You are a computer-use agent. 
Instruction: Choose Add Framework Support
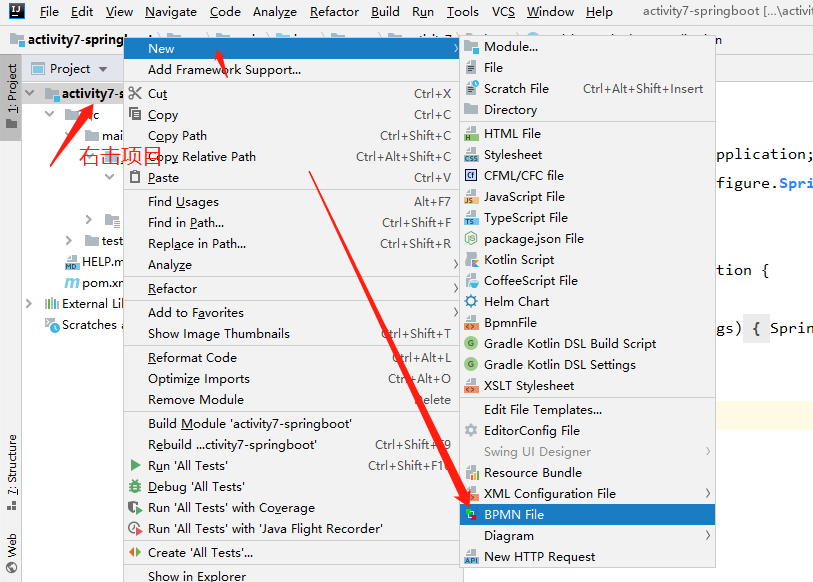click(291, 70)
